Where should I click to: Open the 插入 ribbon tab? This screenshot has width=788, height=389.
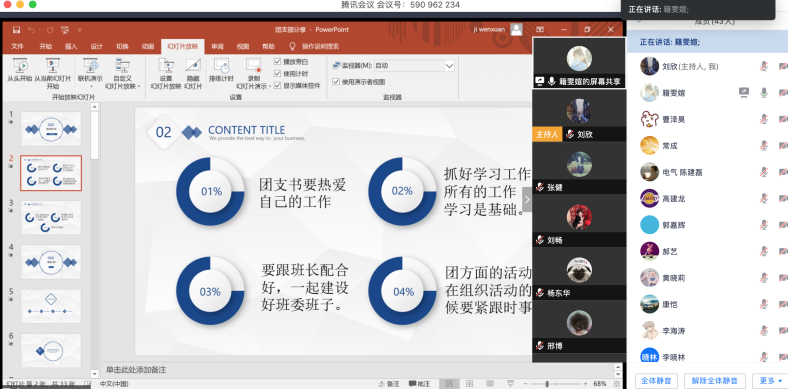tap(71, 46)
